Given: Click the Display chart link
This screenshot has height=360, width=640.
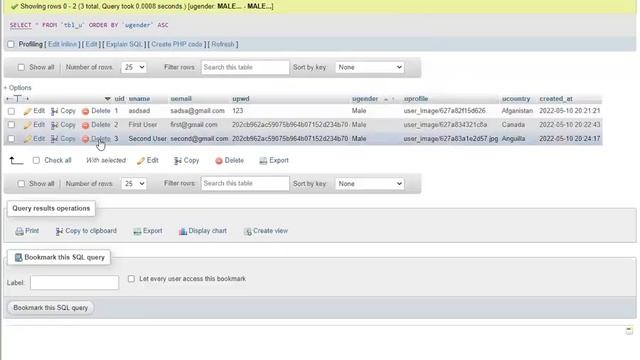Looking at the screenshot, I should (207, 231).
